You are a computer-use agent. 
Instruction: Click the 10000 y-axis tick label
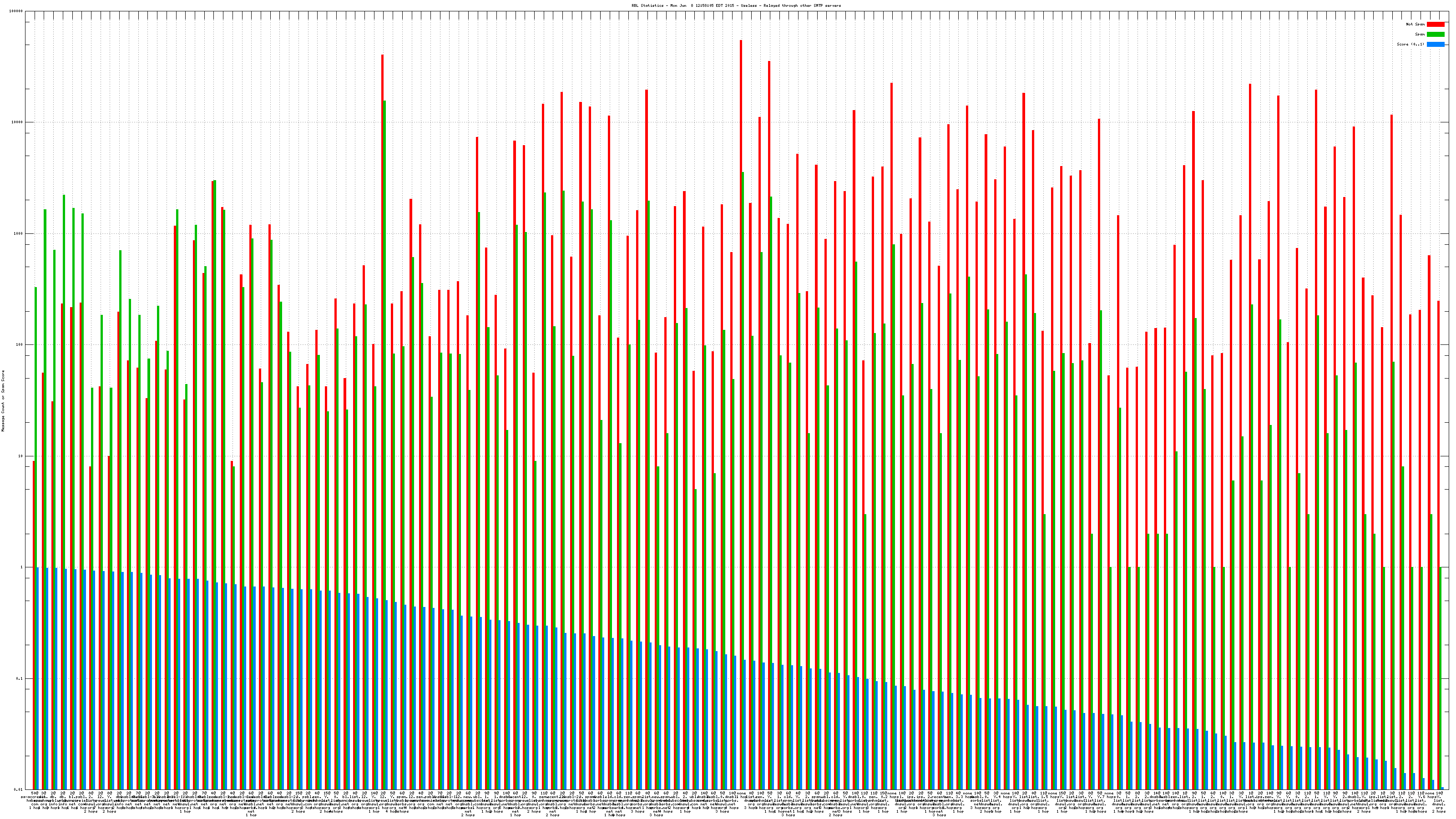tap(18, 123)
